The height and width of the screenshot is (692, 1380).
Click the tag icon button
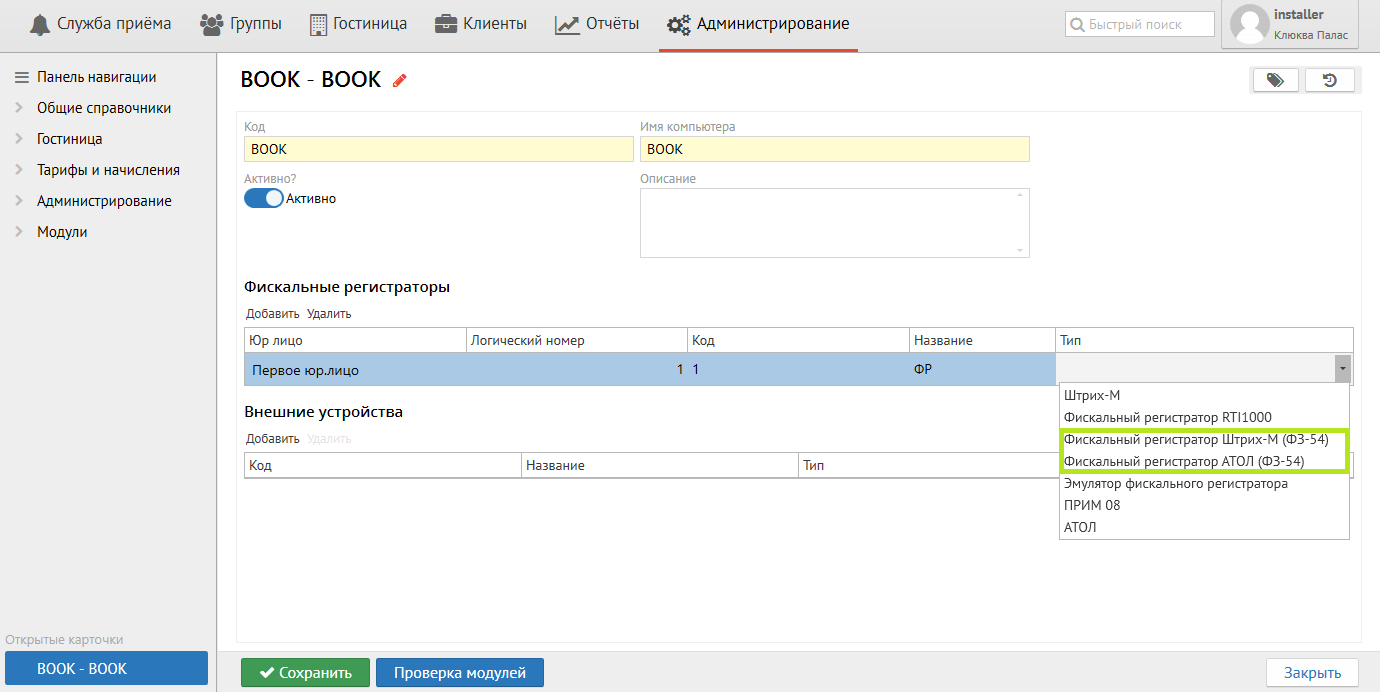tap(1275, 81)
